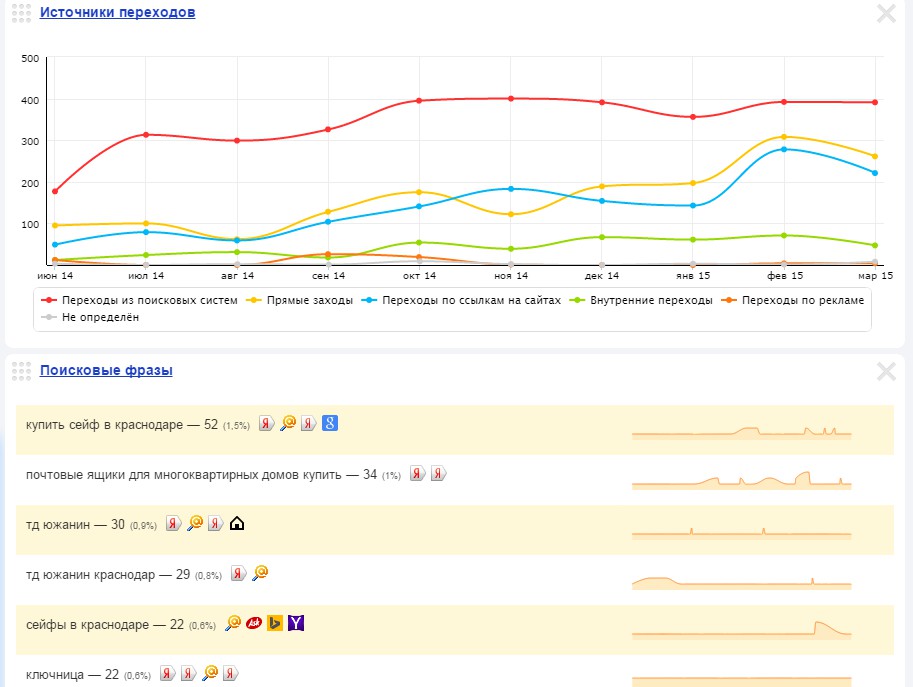Screen dimensions: 913x687
Task: Select phrase тд южанин — 30
Action: (x=75, y=525)
